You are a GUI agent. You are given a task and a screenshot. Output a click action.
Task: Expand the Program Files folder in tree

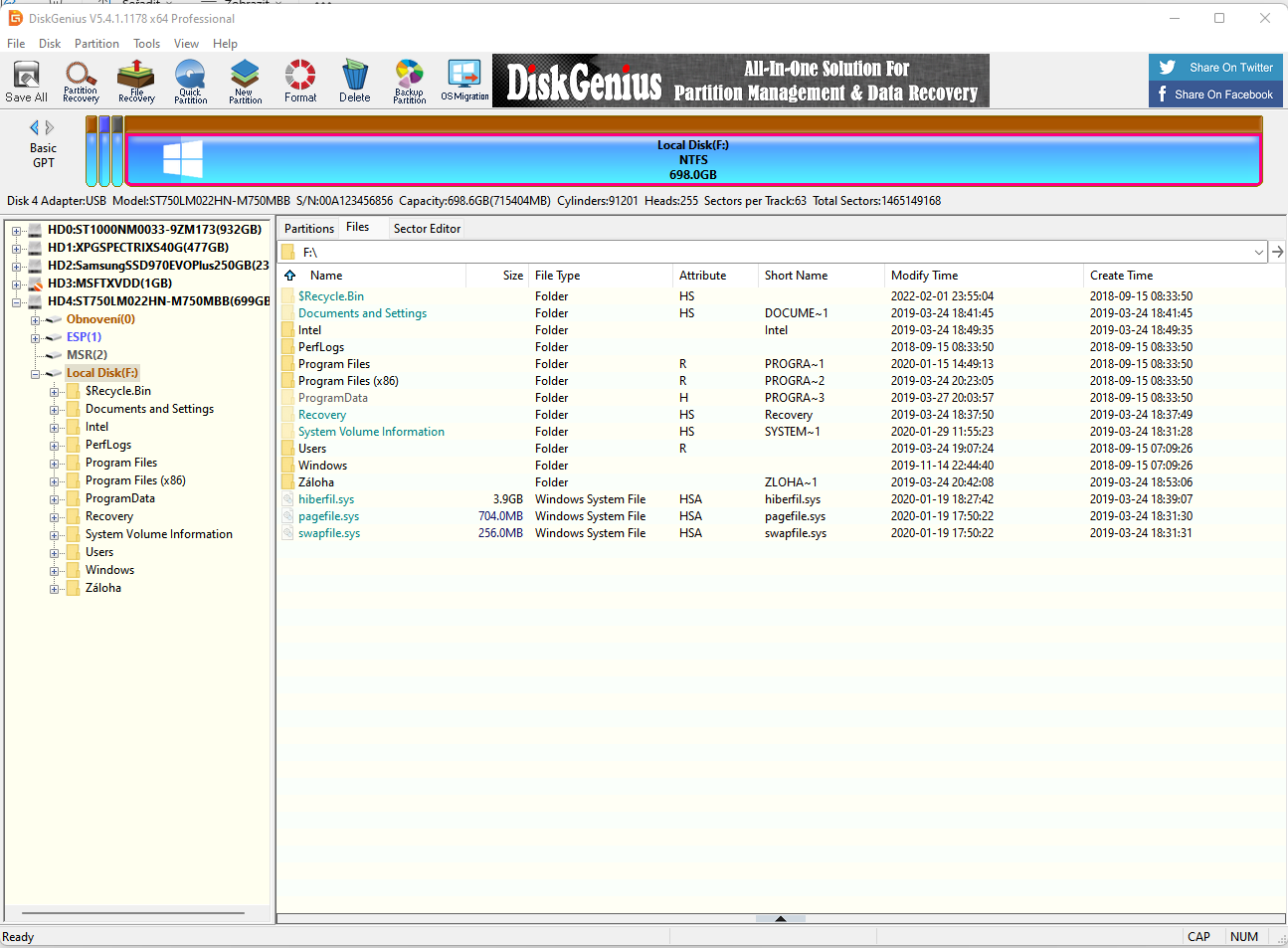[54, 464]
